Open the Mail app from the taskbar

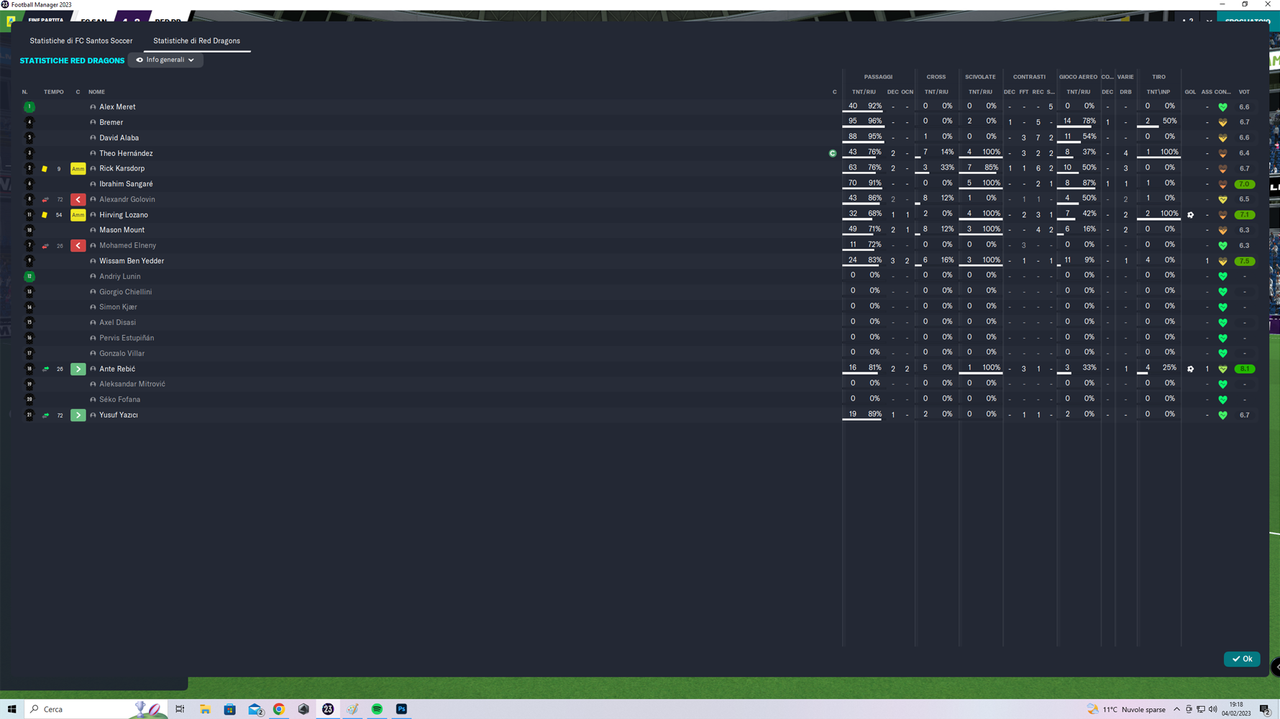(255, 709)
